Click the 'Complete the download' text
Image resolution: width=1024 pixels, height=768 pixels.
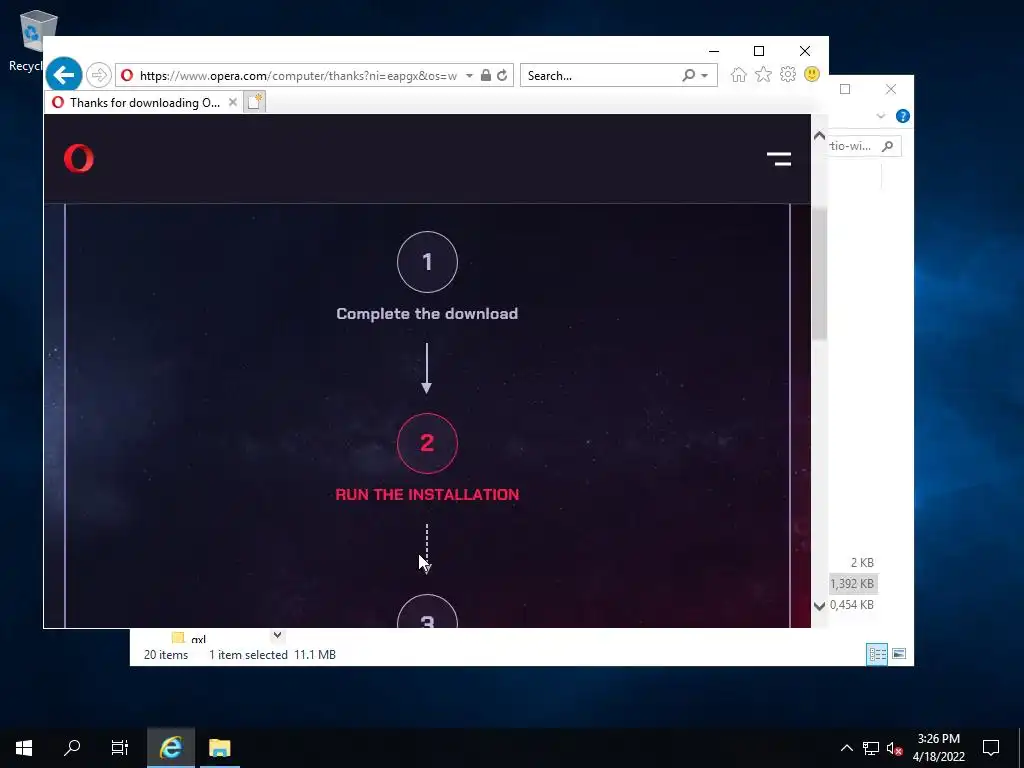427,313
